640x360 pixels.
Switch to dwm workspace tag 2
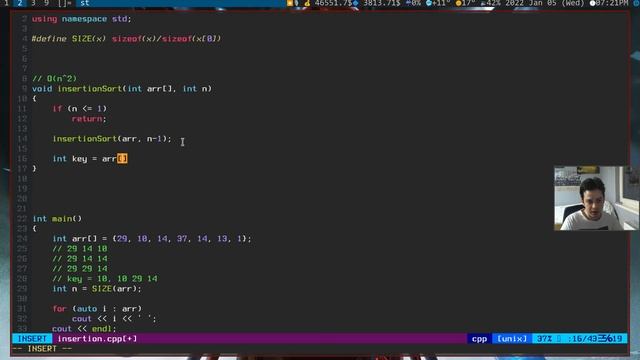[x=19, y=3]
